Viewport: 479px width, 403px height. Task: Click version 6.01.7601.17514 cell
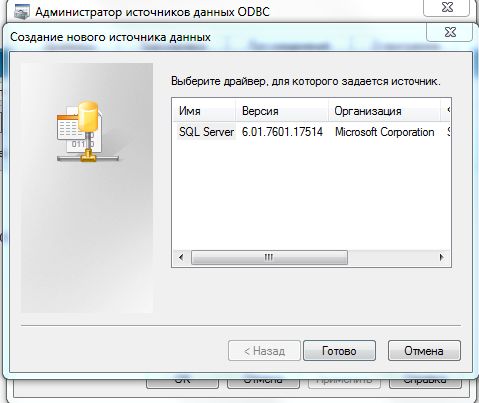282,132
